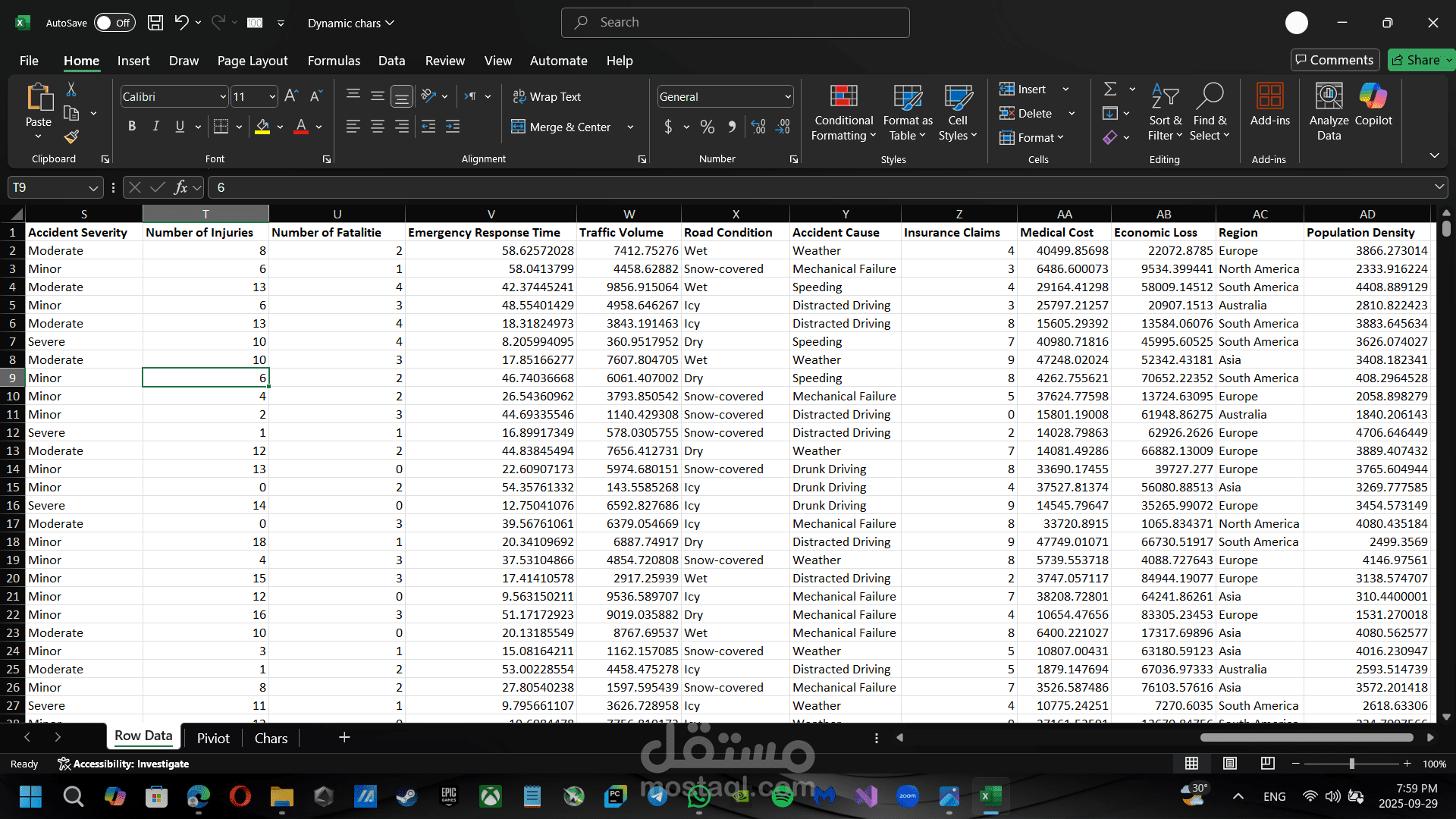Image resolution: width=1456 pixels, height=819 pixels.
Task: Open the Analyze Data tool
Action: [x=1329, y=97]
